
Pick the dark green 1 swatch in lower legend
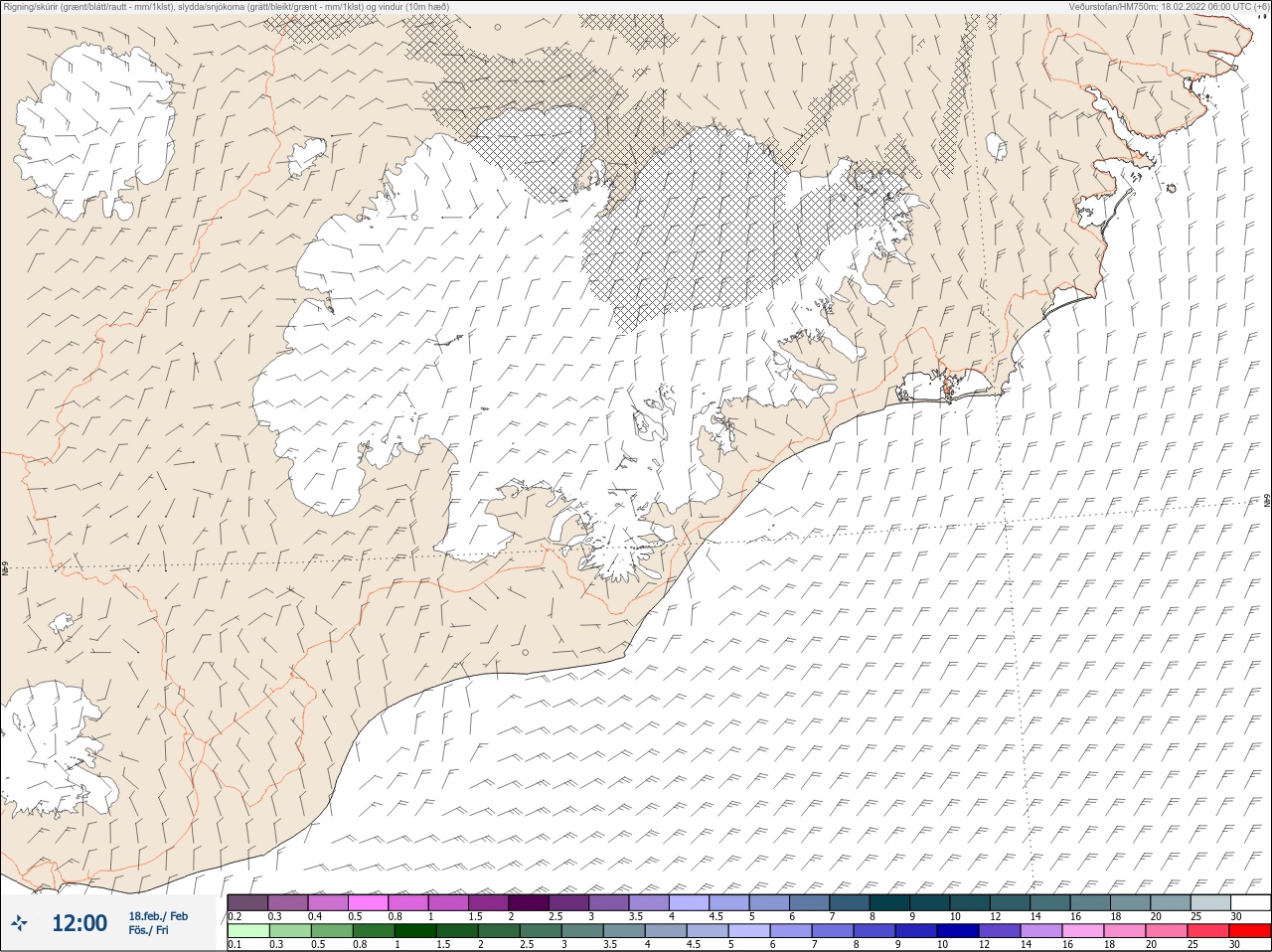415,931
